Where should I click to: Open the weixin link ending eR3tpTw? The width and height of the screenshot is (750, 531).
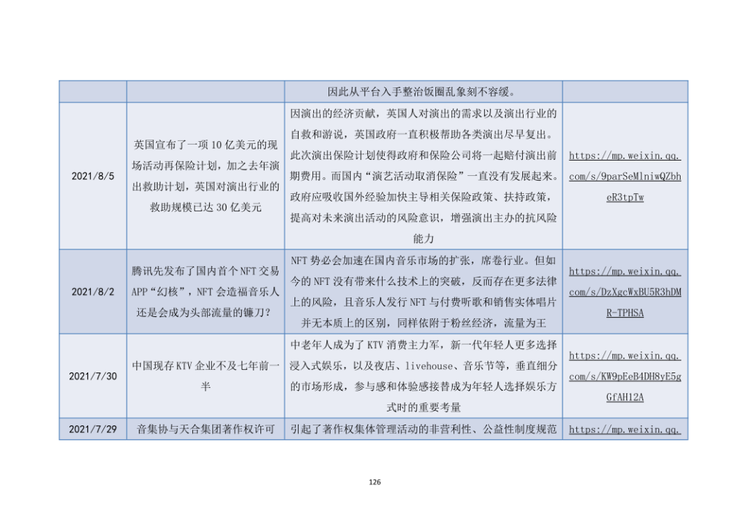click(x=625, y=176)
